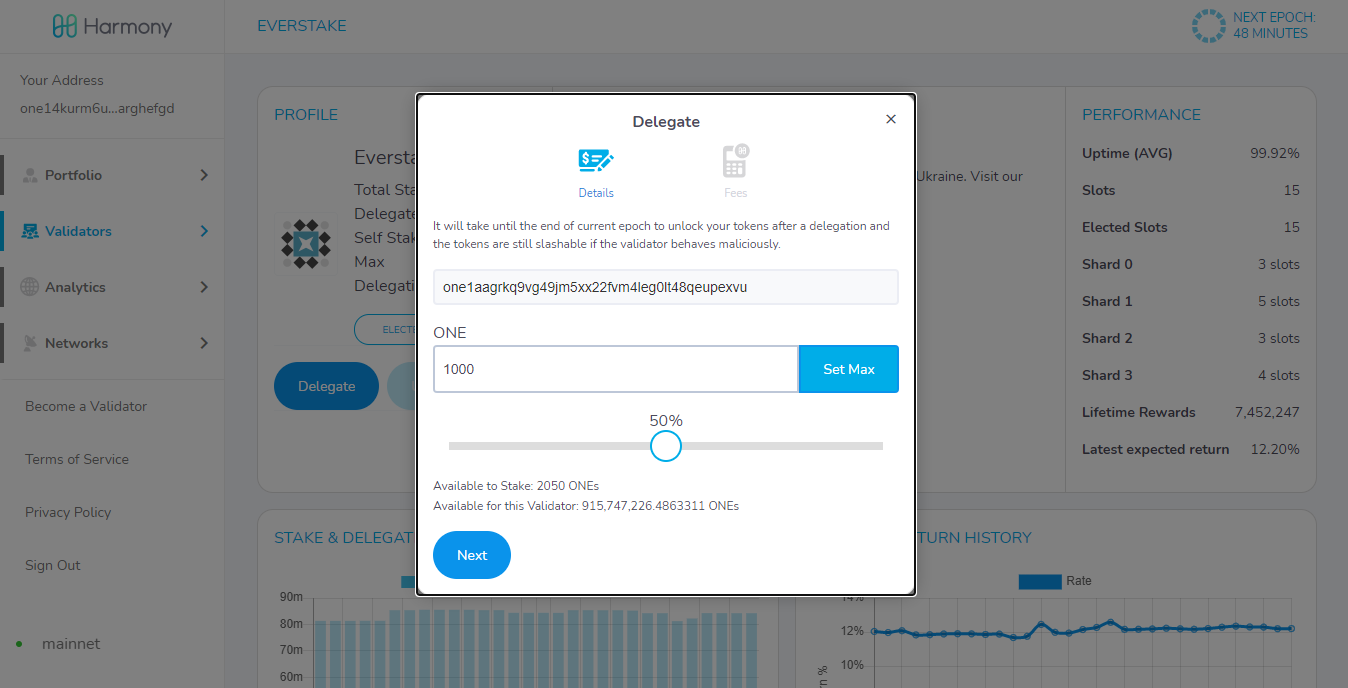Click the Available to Stake text
This screenshot has width=1348, height=688.
[516, 486]
